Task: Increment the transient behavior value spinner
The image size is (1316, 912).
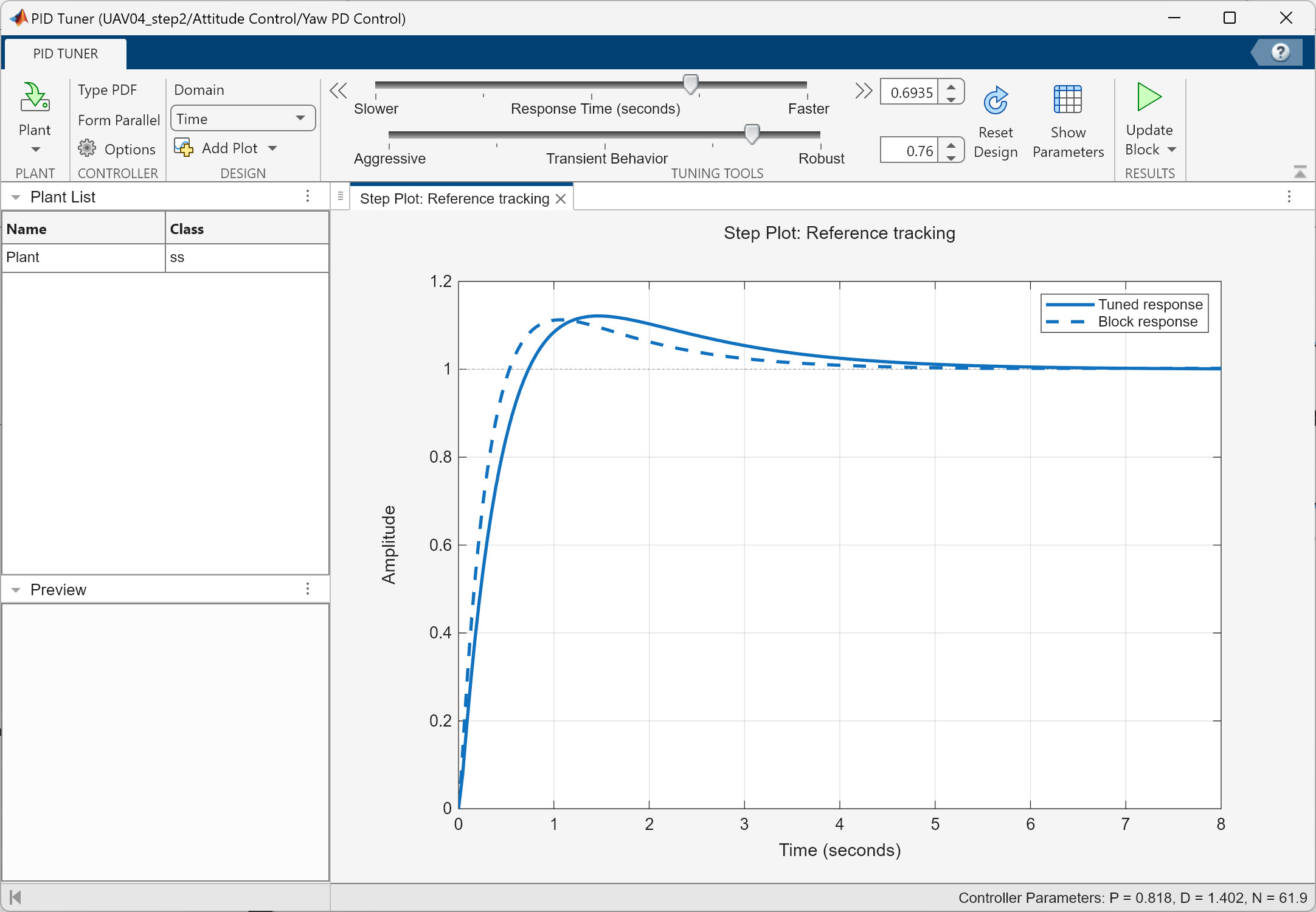Action: tap(951, 144)
